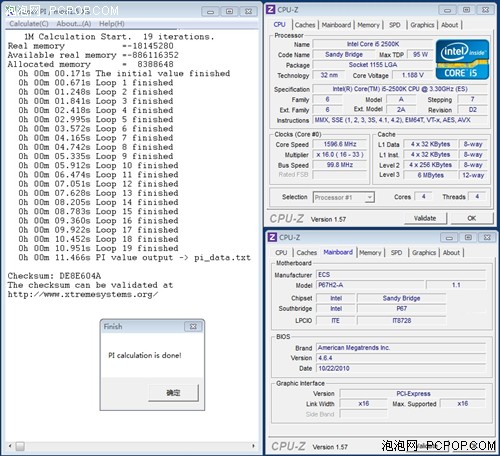Image resolution: width=500 pixels, height=456 pixels.
Task: Open the Processor #1 selection dropdown
Action: click(x=344, y=197)
